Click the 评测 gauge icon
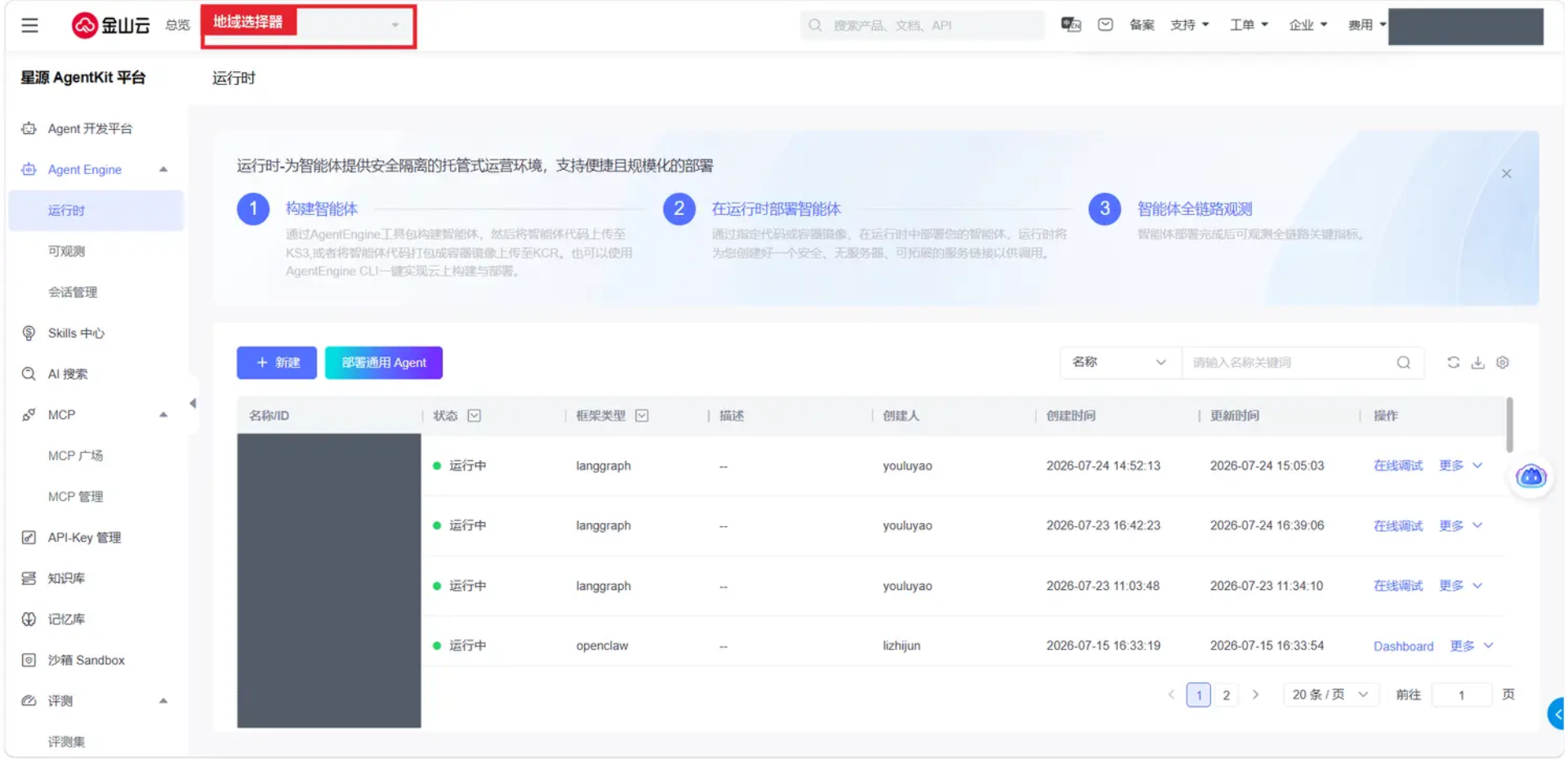Viewport: 1568px width, 760px height. 29,700
